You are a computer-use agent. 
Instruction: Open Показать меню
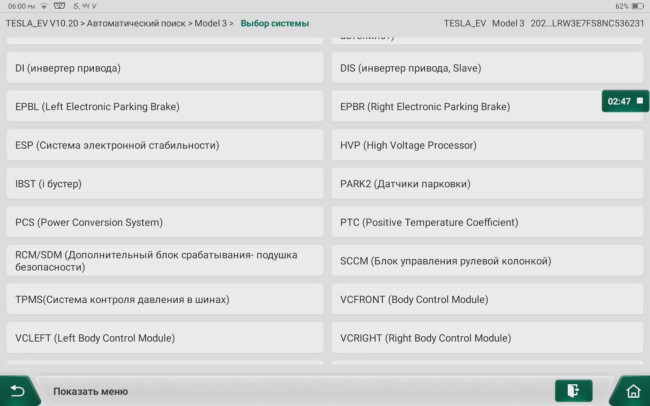click(90, 391)
